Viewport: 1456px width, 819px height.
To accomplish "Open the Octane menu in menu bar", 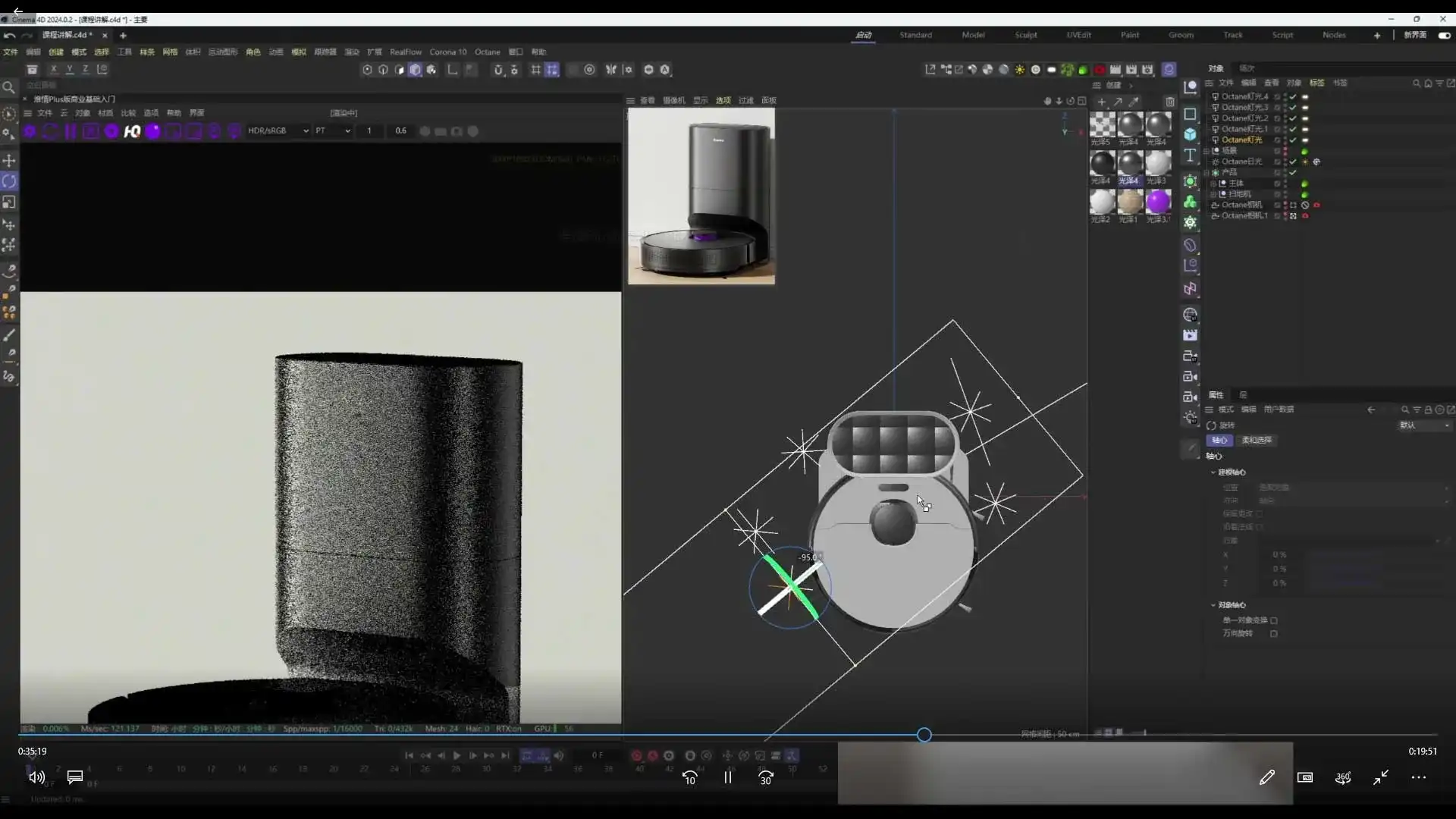I will (x=487, y=52).
